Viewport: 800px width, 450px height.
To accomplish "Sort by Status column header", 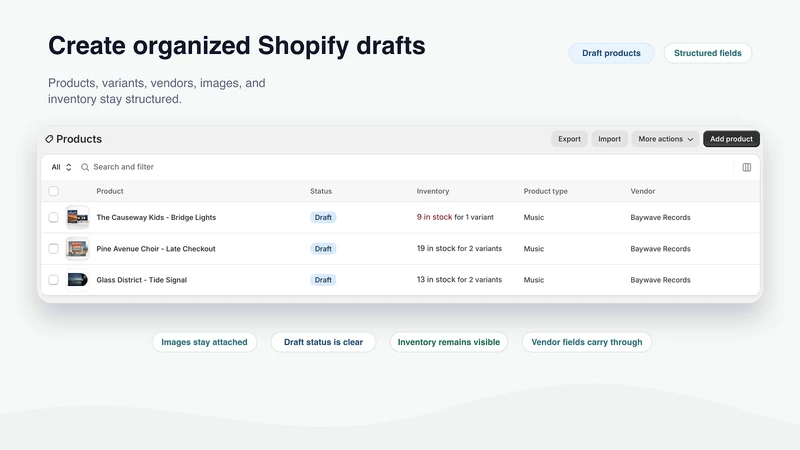I will click(321, 191).
